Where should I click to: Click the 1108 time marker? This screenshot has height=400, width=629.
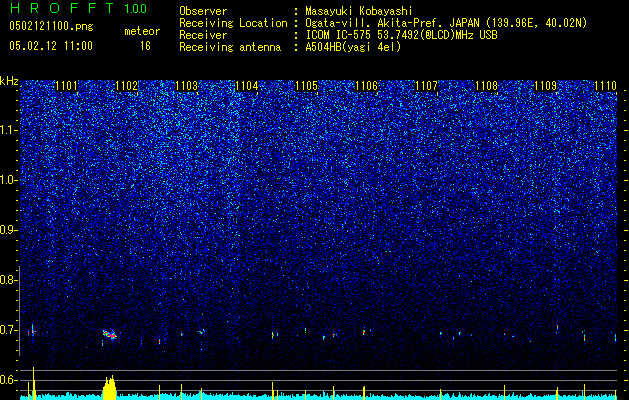(x=487, y=86)
